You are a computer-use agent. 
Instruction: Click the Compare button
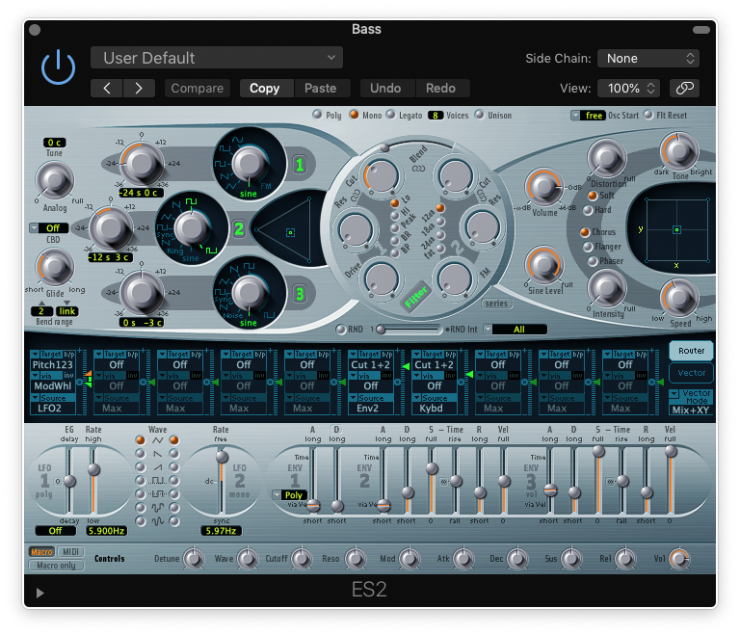coord(197,88)
